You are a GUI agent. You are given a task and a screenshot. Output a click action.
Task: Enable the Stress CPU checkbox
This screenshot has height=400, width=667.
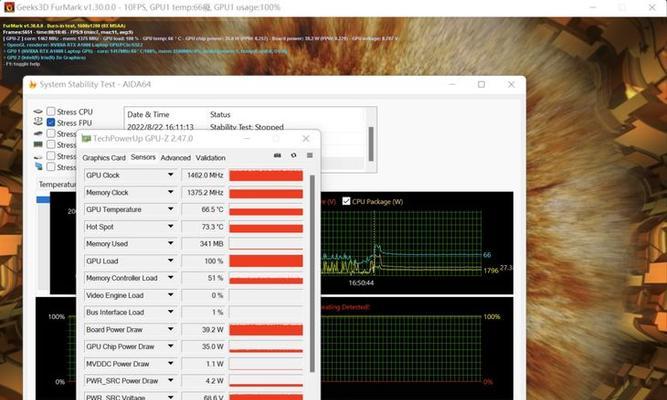click(x=51, y=111)
